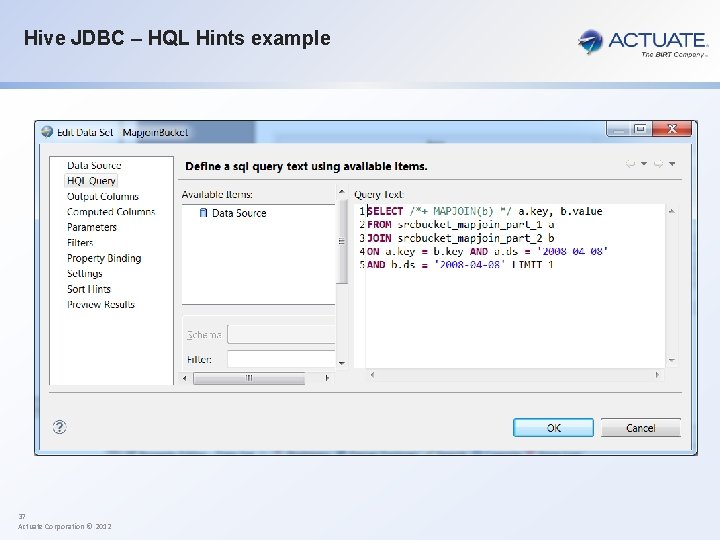Cancel the Edit Data Set dialog
The width and height of the screenshot is (720, 540).
[641, 428]
